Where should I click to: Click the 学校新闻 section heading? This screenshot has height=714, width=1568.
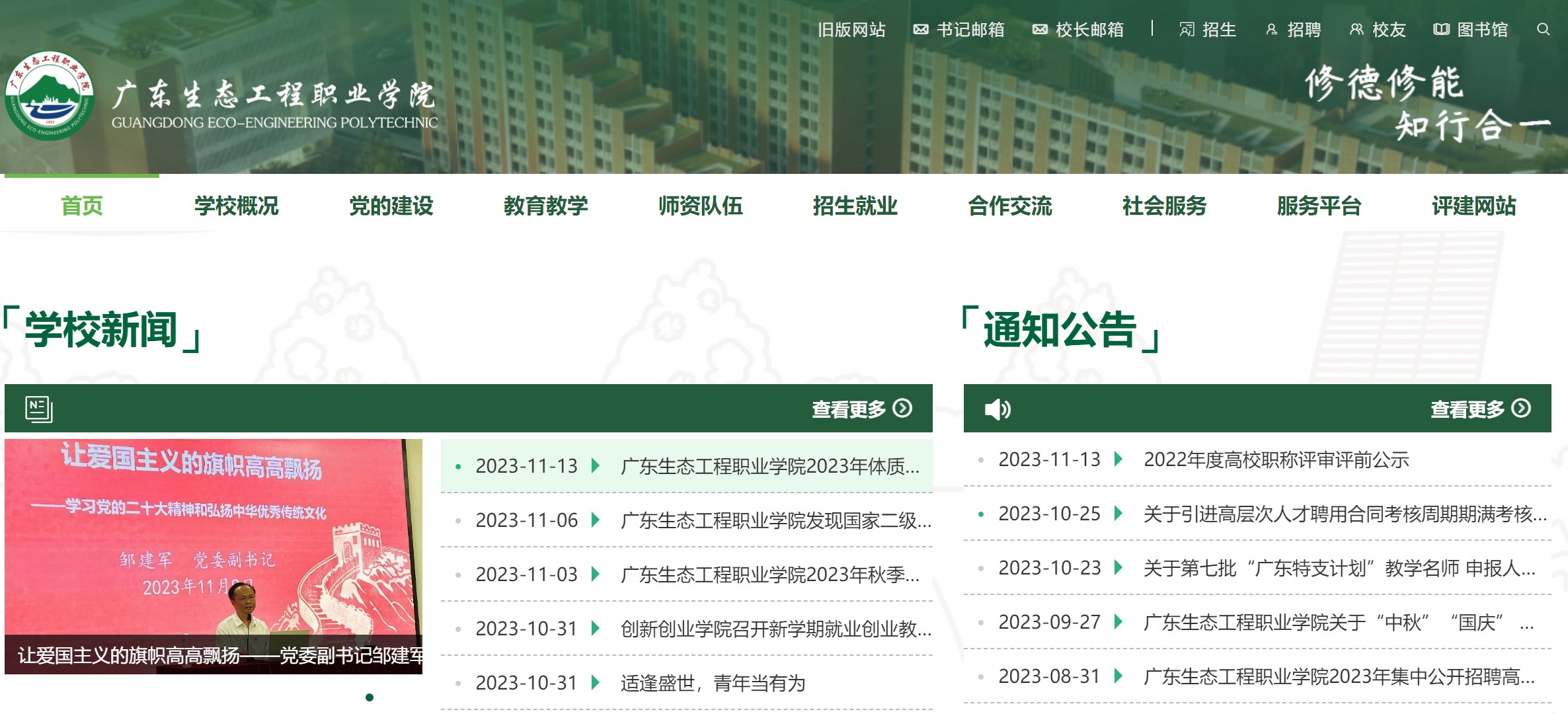[x=101, y=329]
